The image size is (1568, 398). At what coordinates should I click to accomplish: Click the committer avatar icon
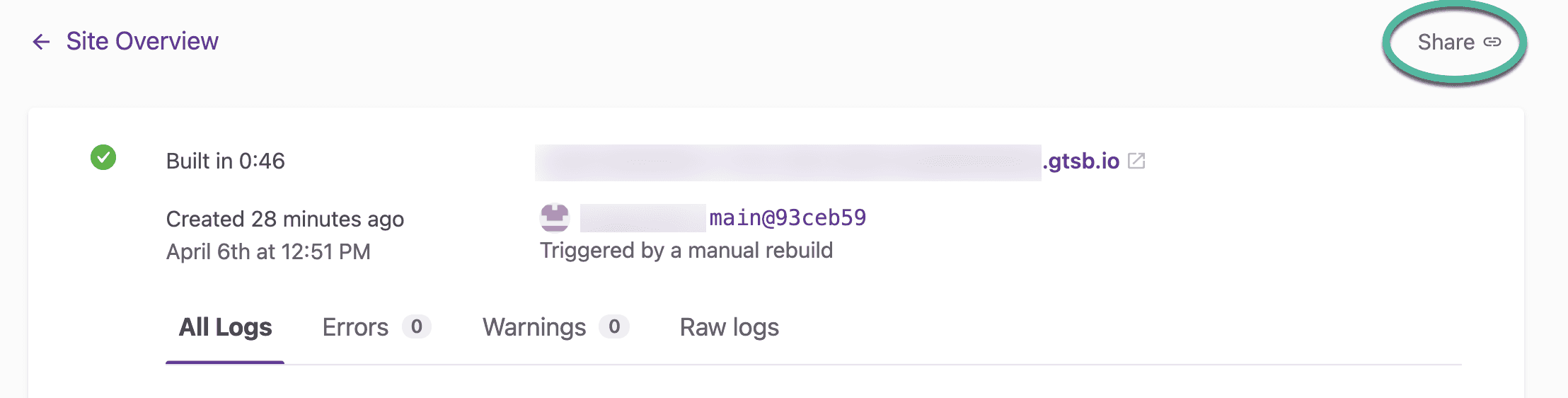555,218
